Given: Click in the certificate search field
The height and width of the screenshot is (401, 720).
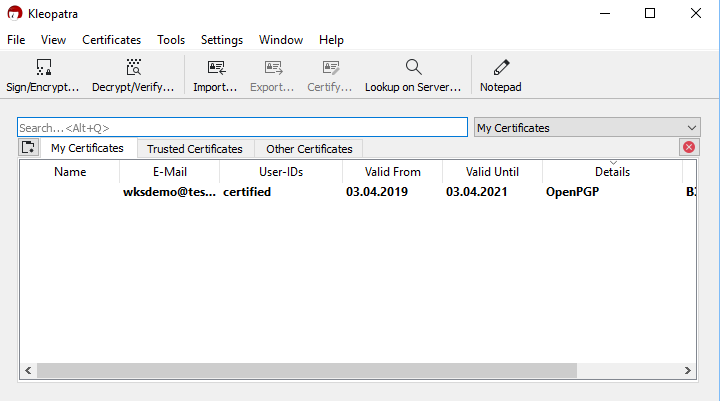Looking at the screenshot, I should [242, 128].
